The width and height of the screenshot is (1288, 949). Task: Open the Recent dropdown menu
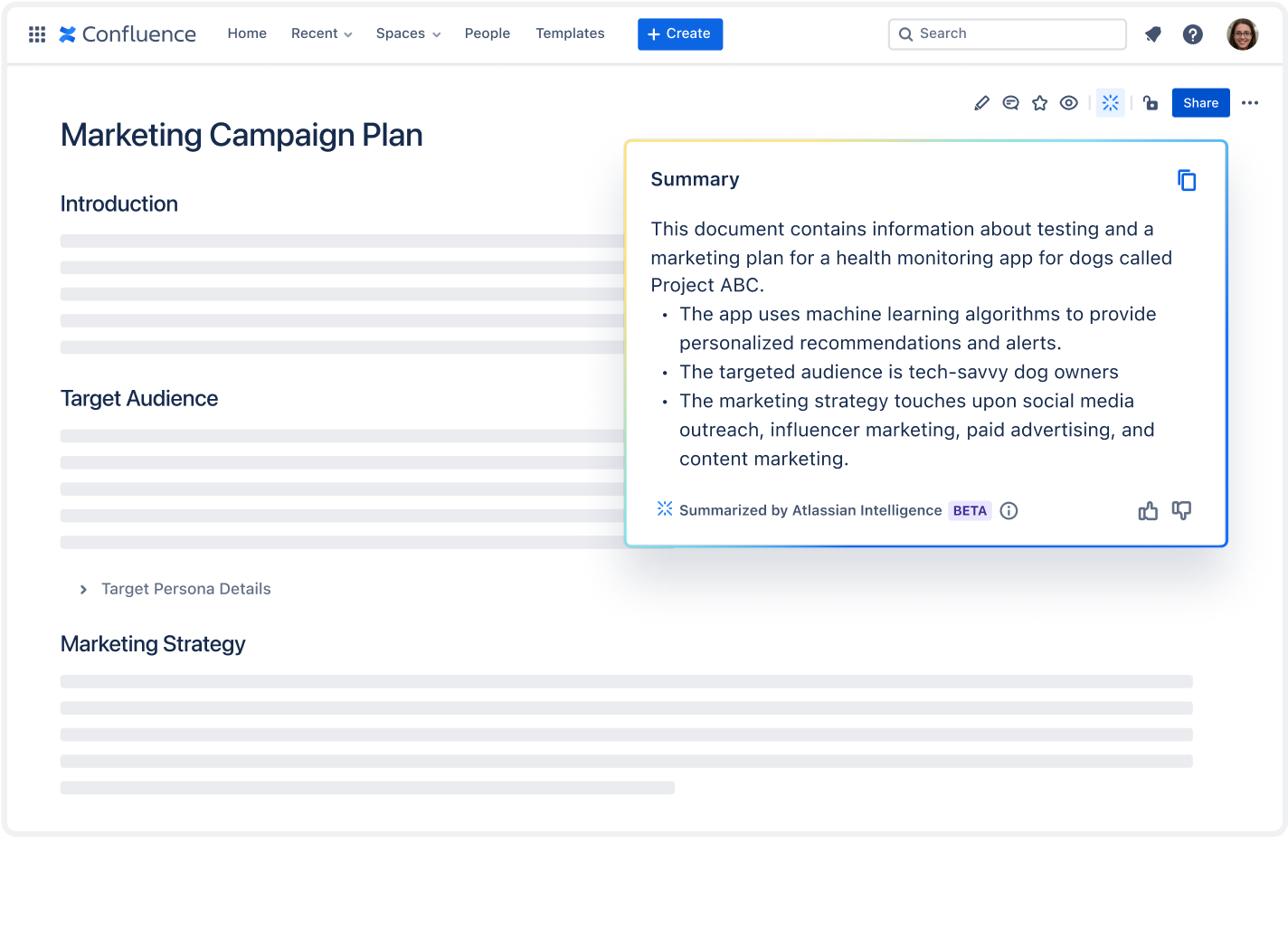[x=321, y=33]
